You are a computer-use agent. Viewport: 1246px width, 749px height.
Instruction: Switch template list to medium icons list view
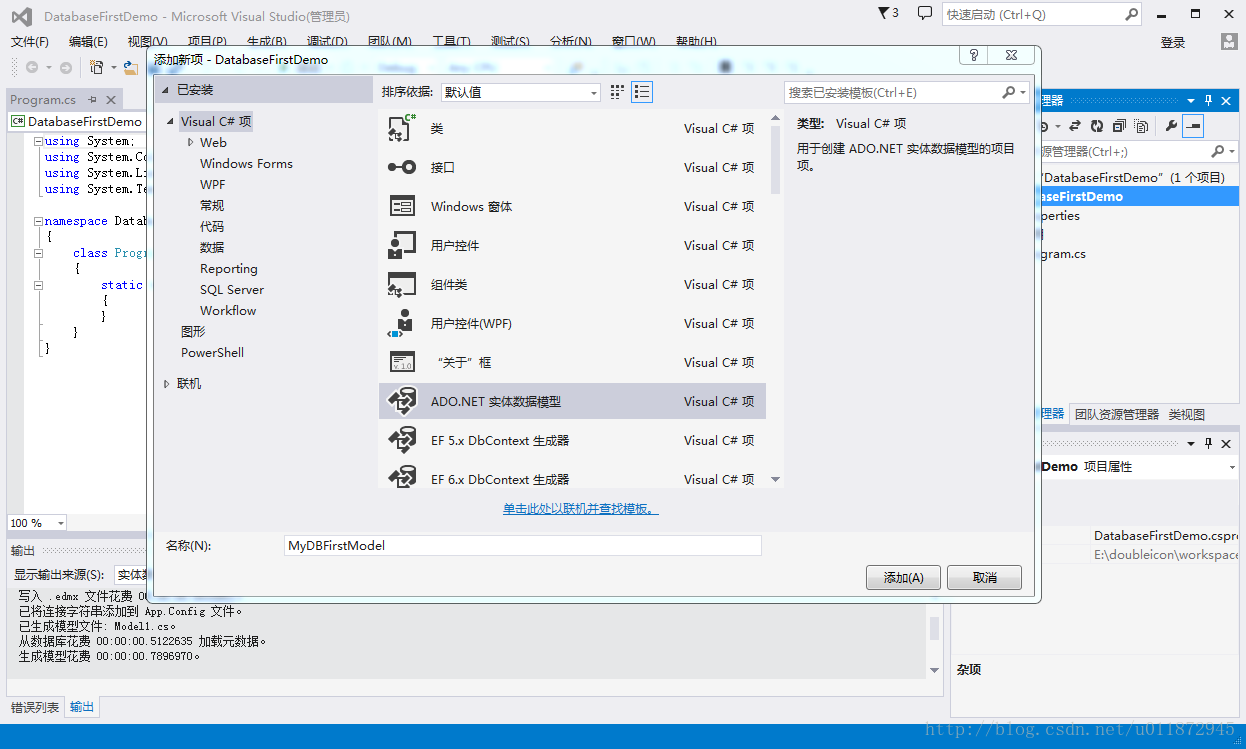pos(642,92)
